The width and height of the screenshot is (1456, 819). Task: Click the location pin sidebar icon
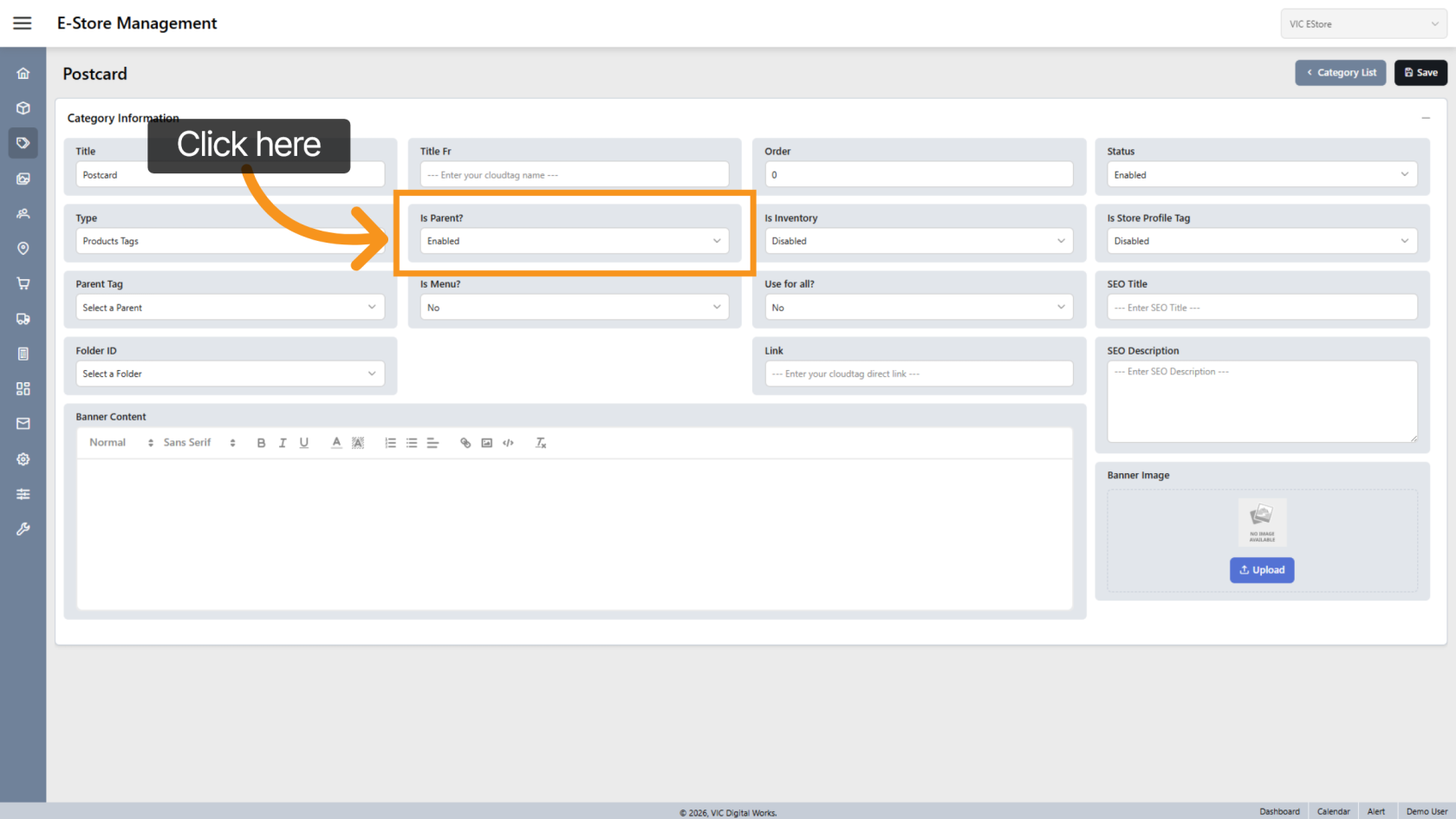pyautogui.click(x=23, y=249)
